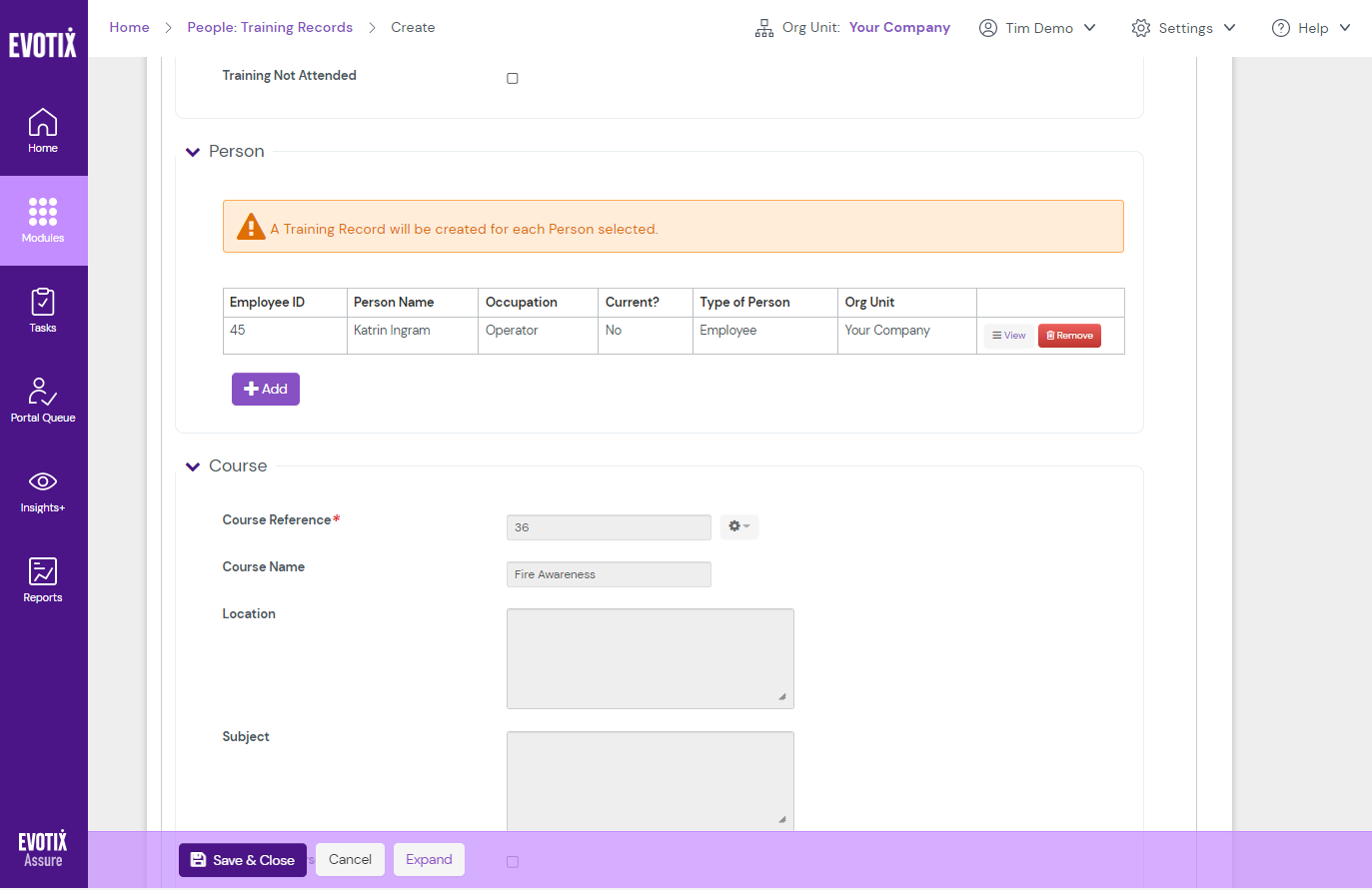Open the Settings menu
This screenshot has height=890, width=1372.
point(1184,28)
